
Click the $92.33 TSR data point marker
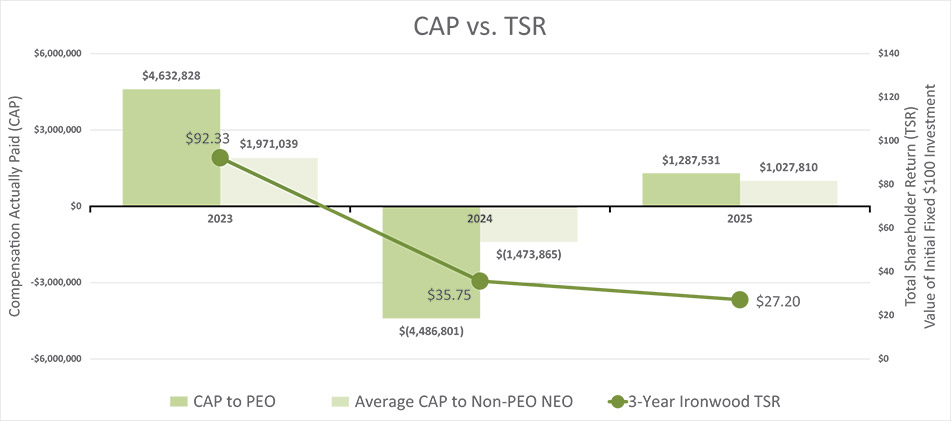point(220,157)
